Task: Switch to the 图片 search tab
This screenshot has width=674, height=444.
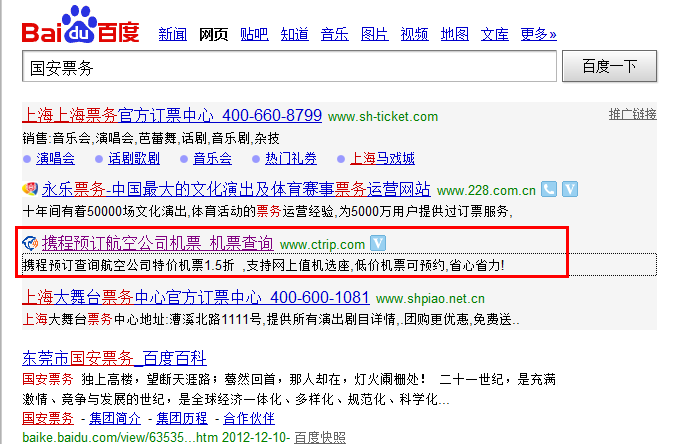Action: (x=374, y=35)
